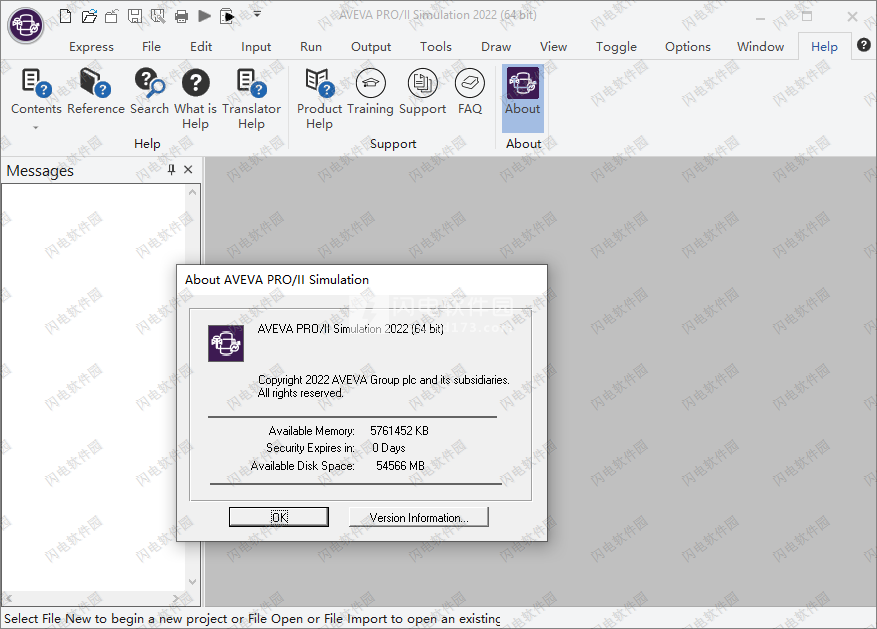Click the Messages panel scroll up arrow
This screenshot has height=629, width=877.
click(192, 192)
